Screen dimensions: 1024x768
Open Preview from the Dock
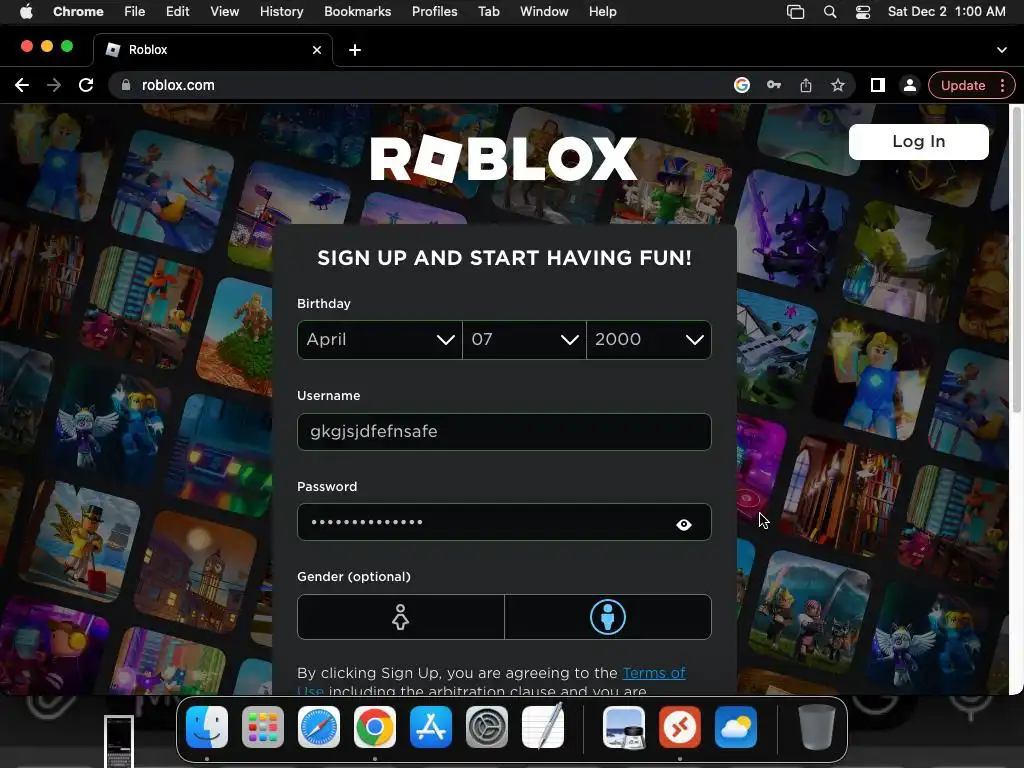[624, 727]
